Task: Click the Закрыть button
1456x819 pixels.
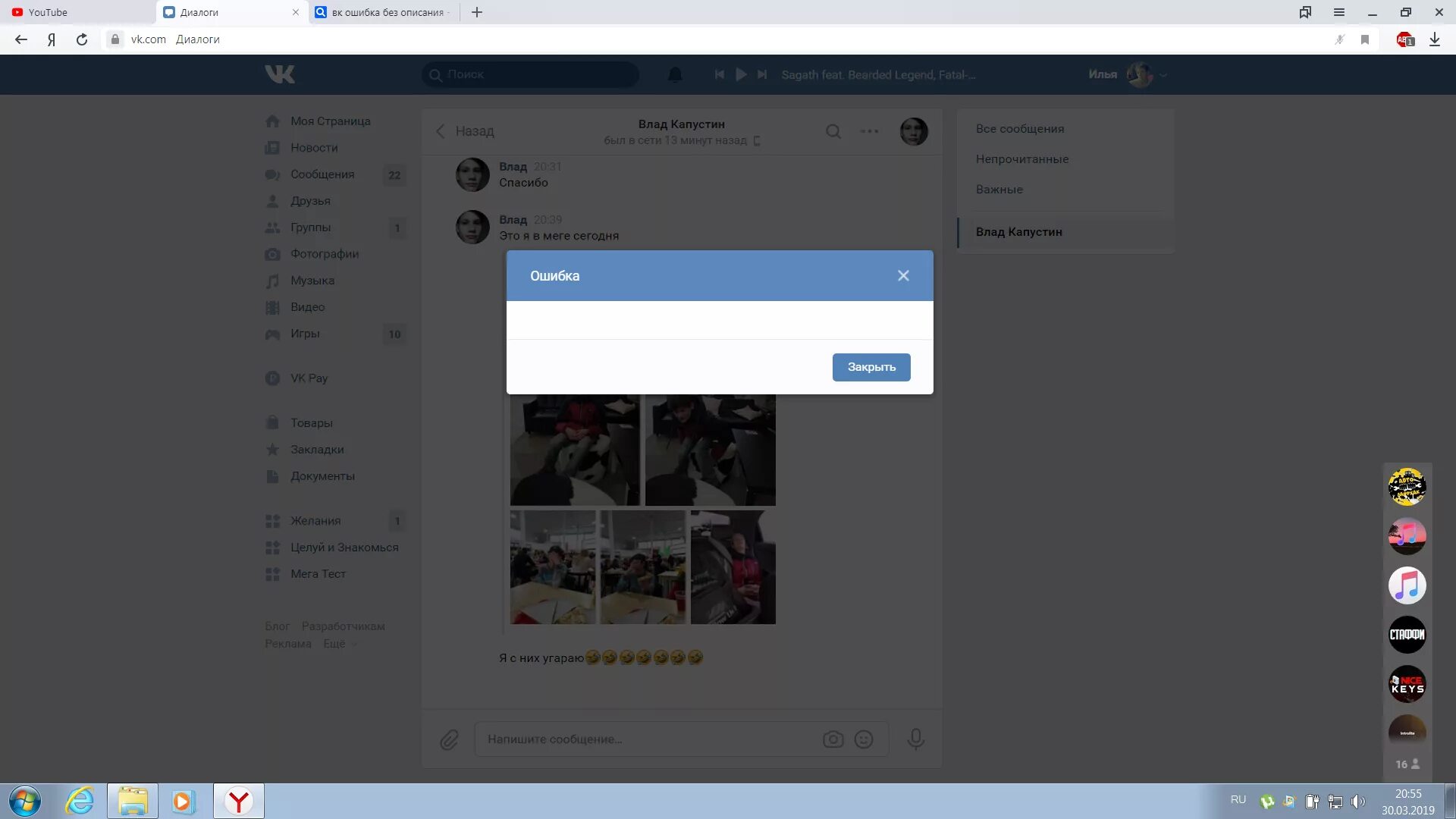Action: 871,367
